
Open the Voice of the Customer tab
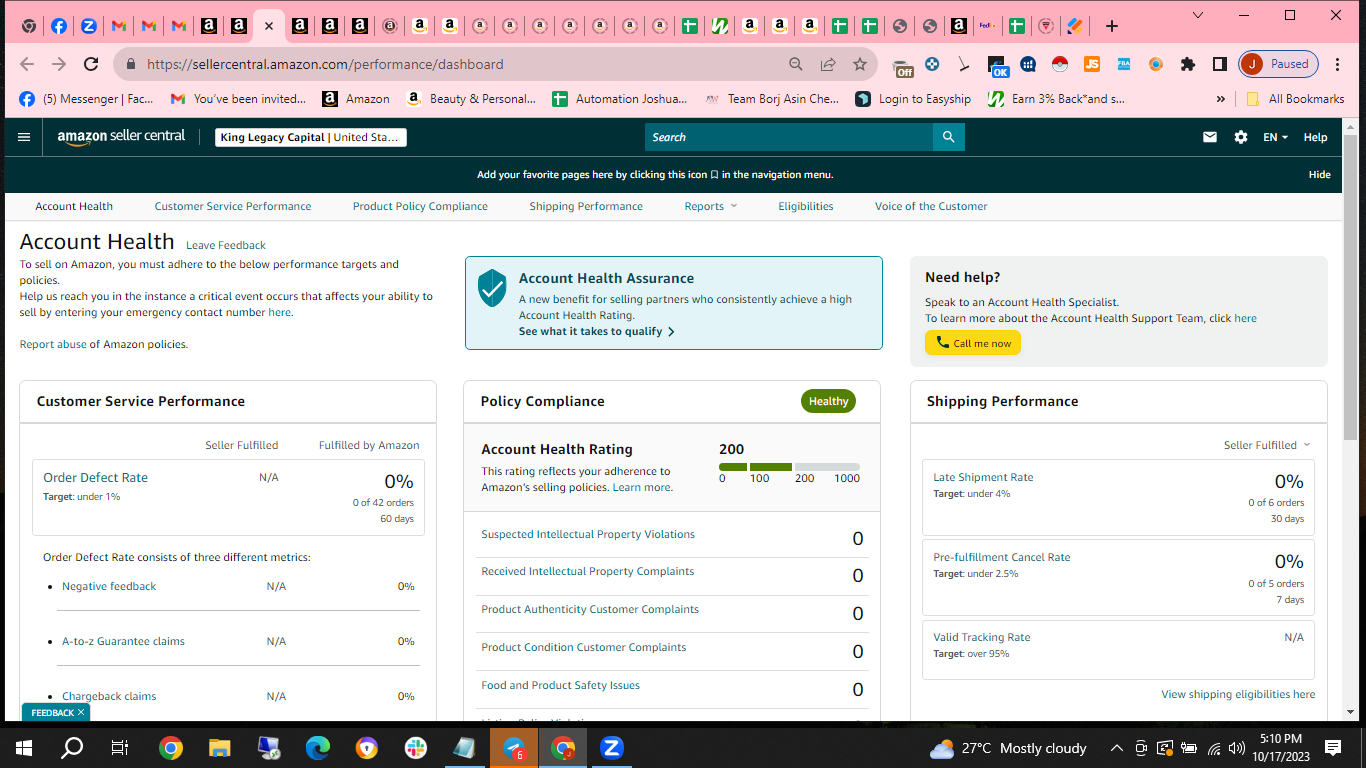click(931, 206)
